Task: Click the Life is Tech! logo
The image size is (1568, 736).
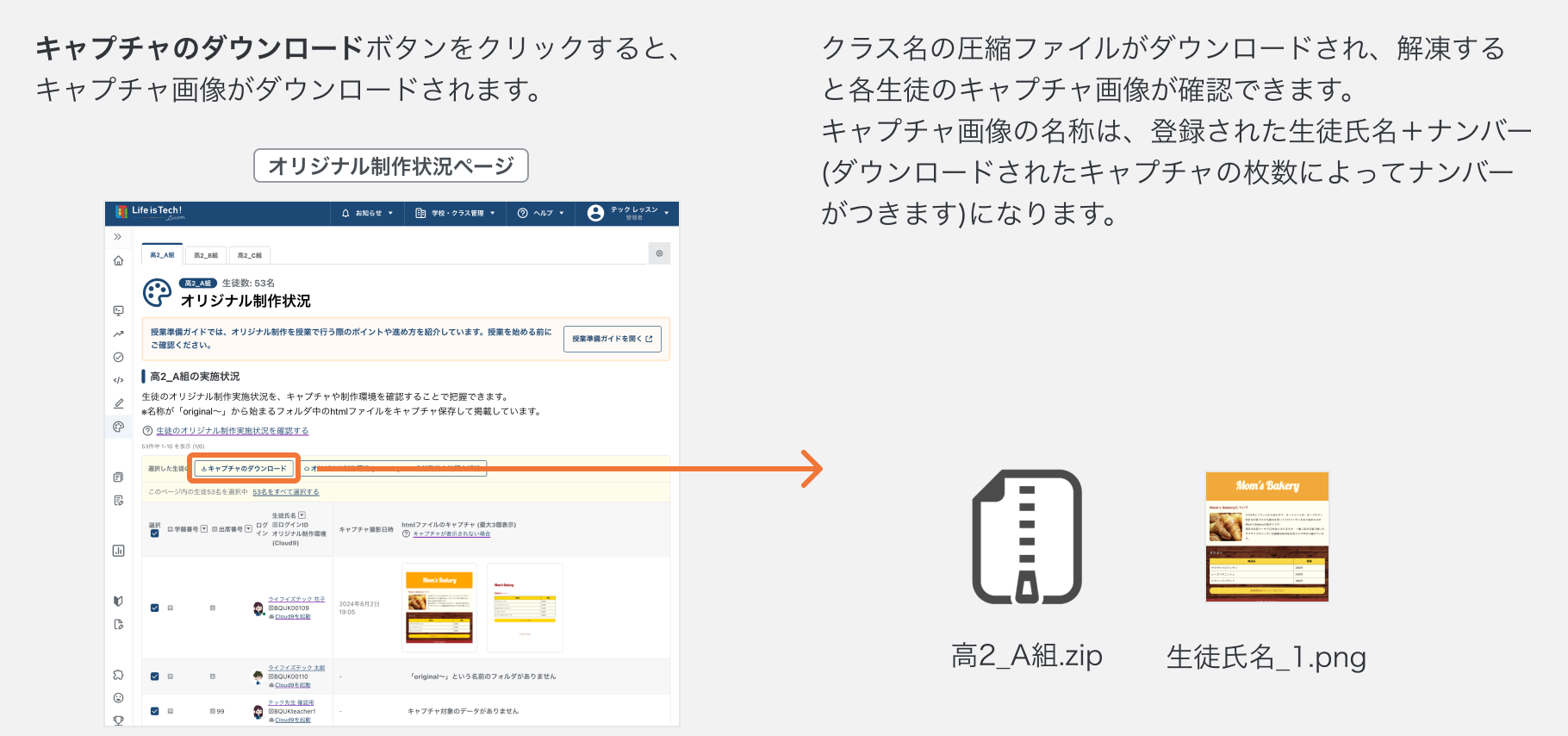Action: 150,212
